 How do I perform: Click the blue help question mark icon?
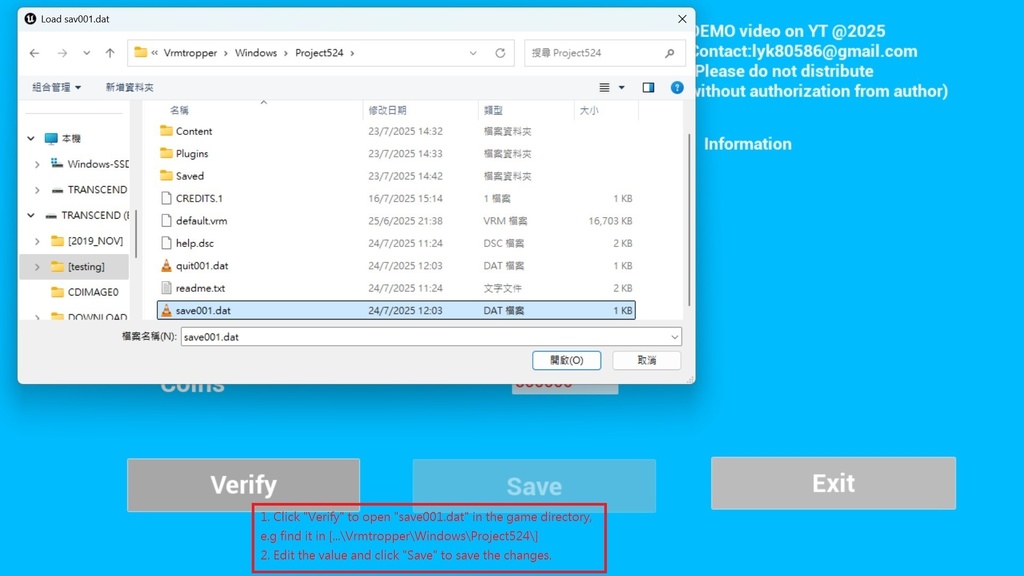677,87
